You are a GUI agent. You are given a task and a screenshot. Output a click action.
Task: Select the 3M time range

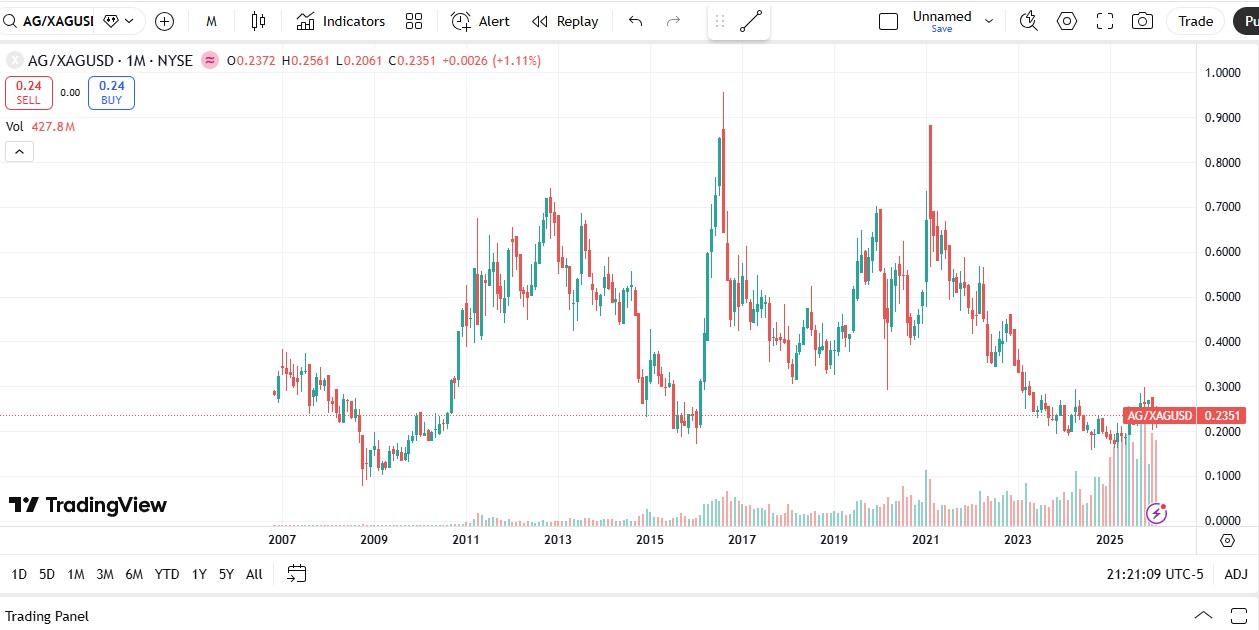click(x=105, y=574)
